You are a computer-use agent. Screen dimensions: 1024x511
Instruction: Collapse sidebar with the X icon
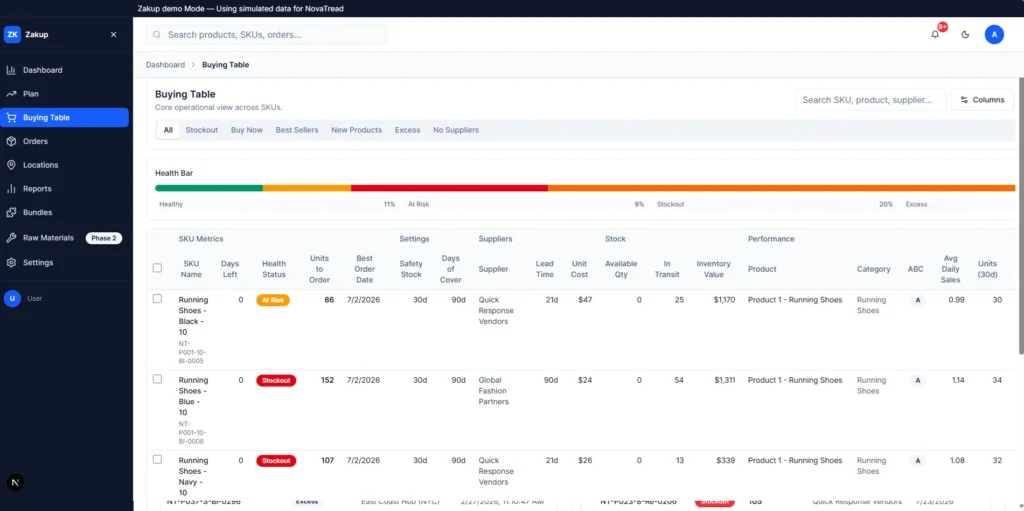114,35
